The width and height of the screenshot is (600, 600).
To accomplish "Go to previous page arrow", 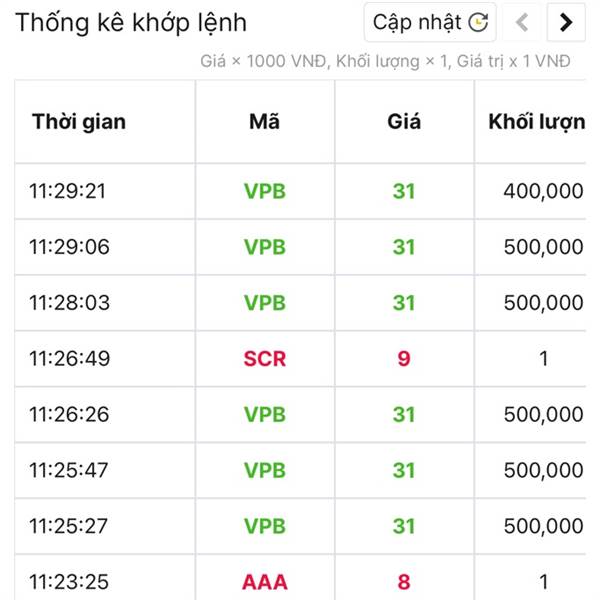I will pyautogui.click(x=522, y=22).
